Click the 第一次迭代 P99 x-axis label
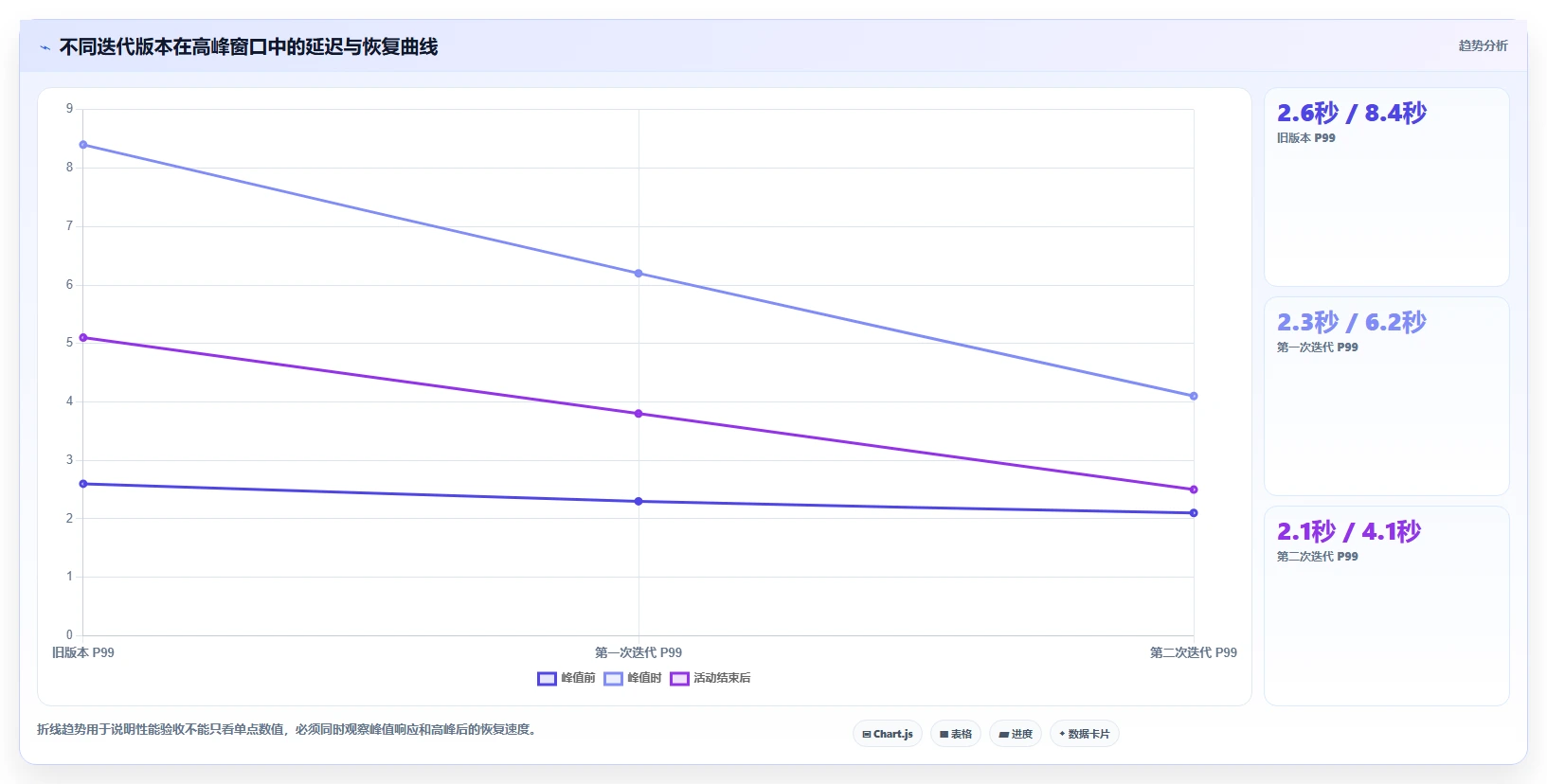1547x784 pixels. (x=639, y=652)
